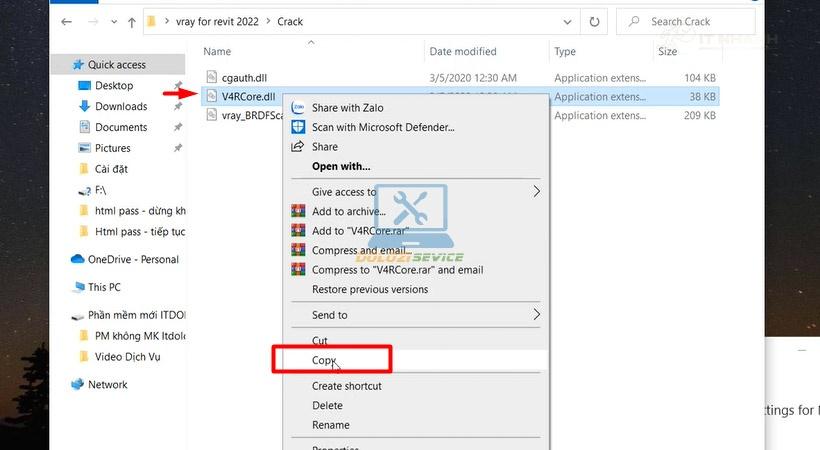Select the cgauth.dll file icon
The height and width of the screenshot is (450, 820).
[211, 77]
